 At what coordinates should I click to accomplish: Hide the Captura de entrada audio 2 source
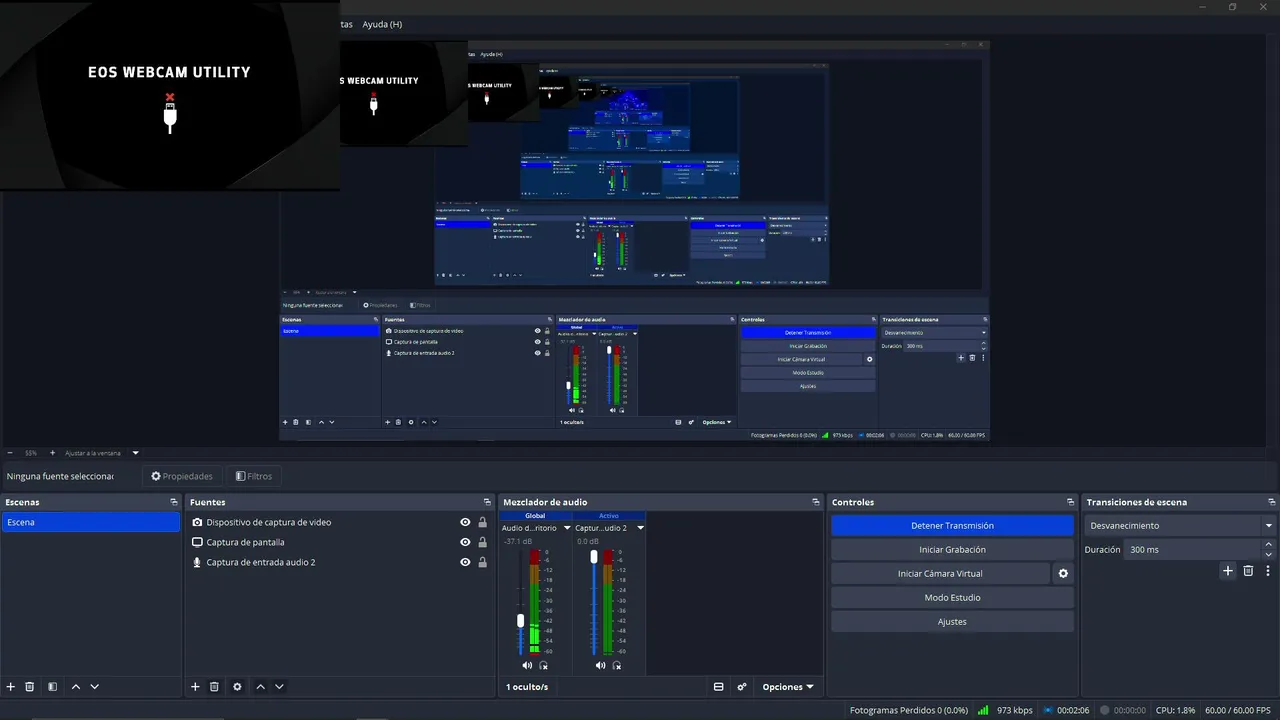pyautogui.click(x=465, y=562)
